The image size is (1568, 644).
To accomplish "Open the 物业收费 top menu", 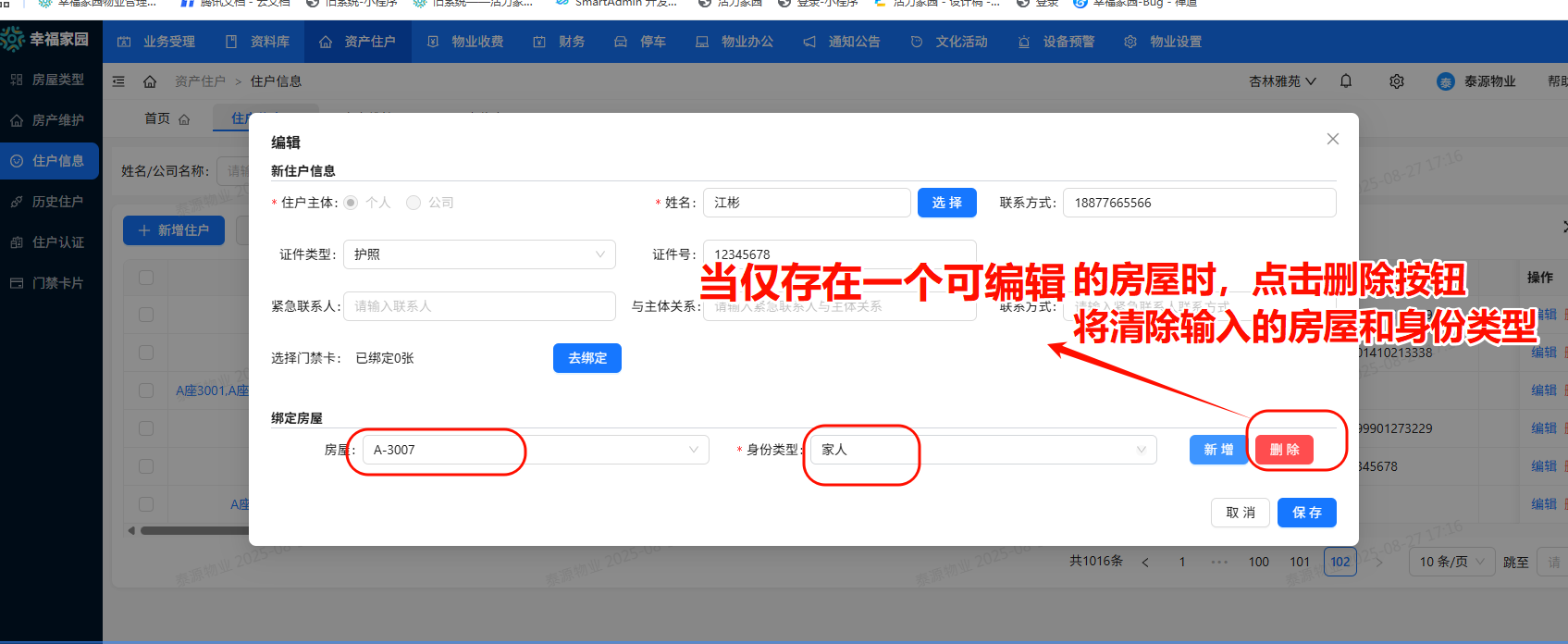I will 466,42.
